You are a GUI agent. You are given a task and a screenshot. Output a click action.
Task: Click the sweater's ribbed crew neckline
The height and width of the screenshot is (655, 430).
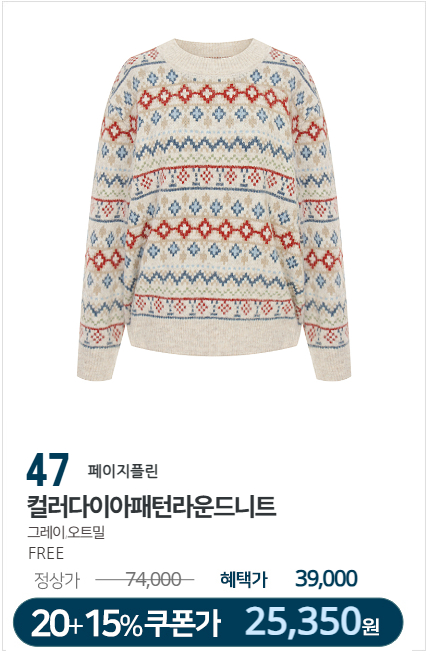pos(214,58)
